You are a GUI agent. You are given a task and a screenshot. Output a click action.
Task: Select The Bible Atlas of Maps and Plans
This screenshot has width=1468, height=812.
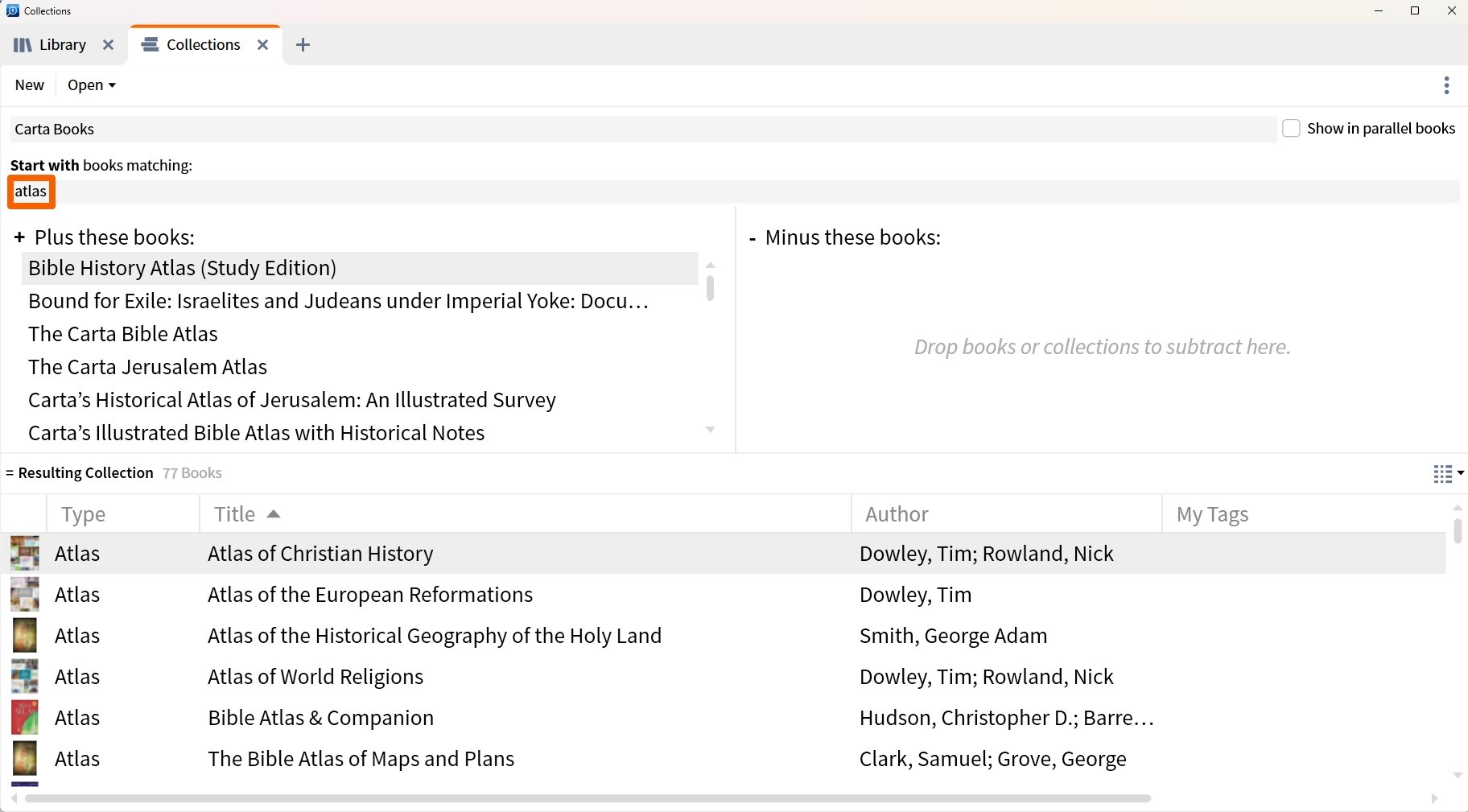pyautogui.click(x=361, y=759)
